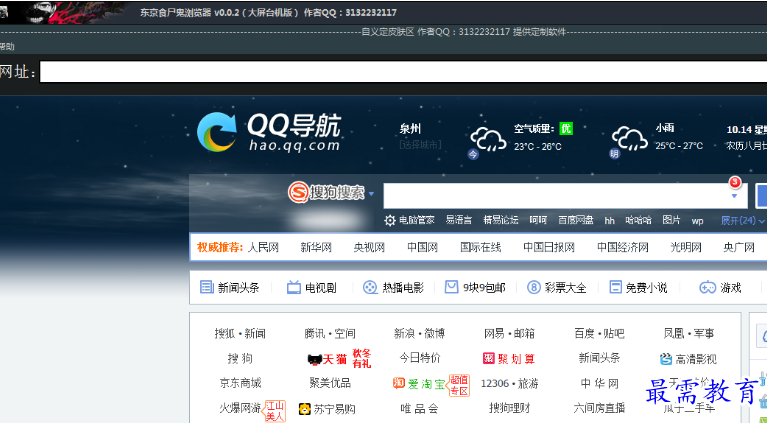Click the 免费小说 book icon
Viewport: 767px width, 423px height.
tap(615, 287)
